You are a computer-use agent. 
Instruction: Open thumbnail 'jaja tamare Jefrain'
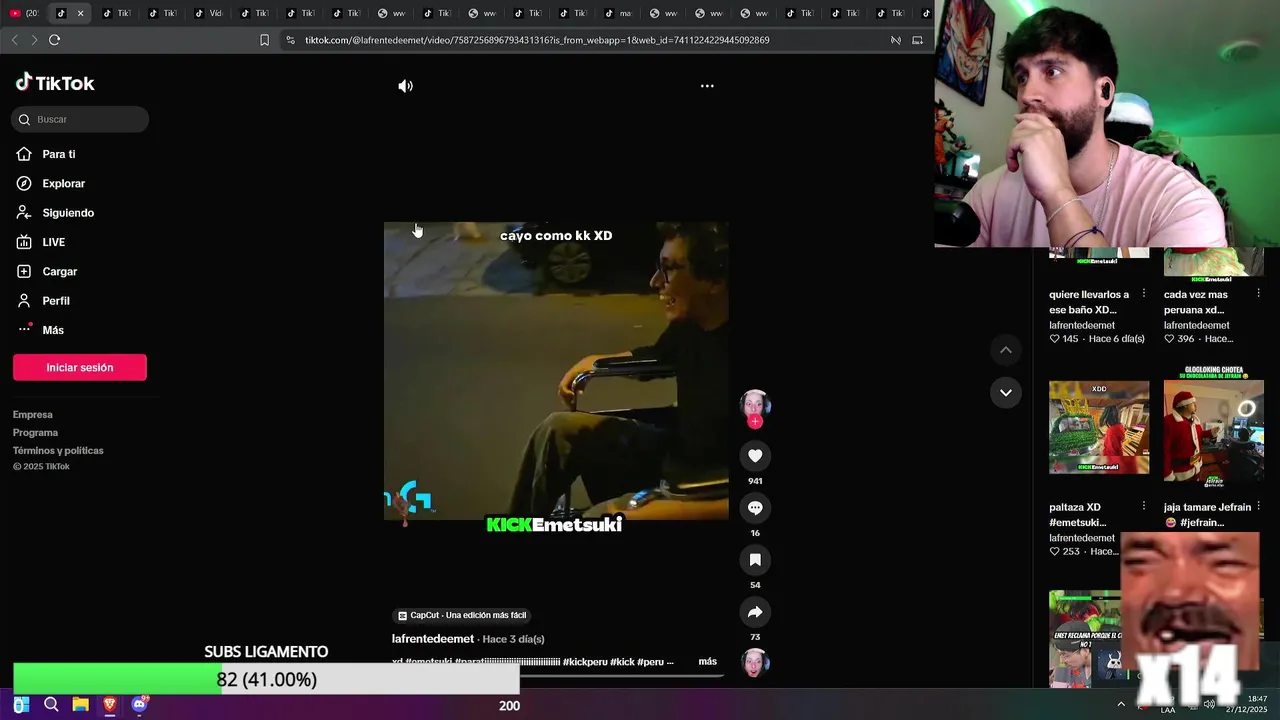(1214, 427)
